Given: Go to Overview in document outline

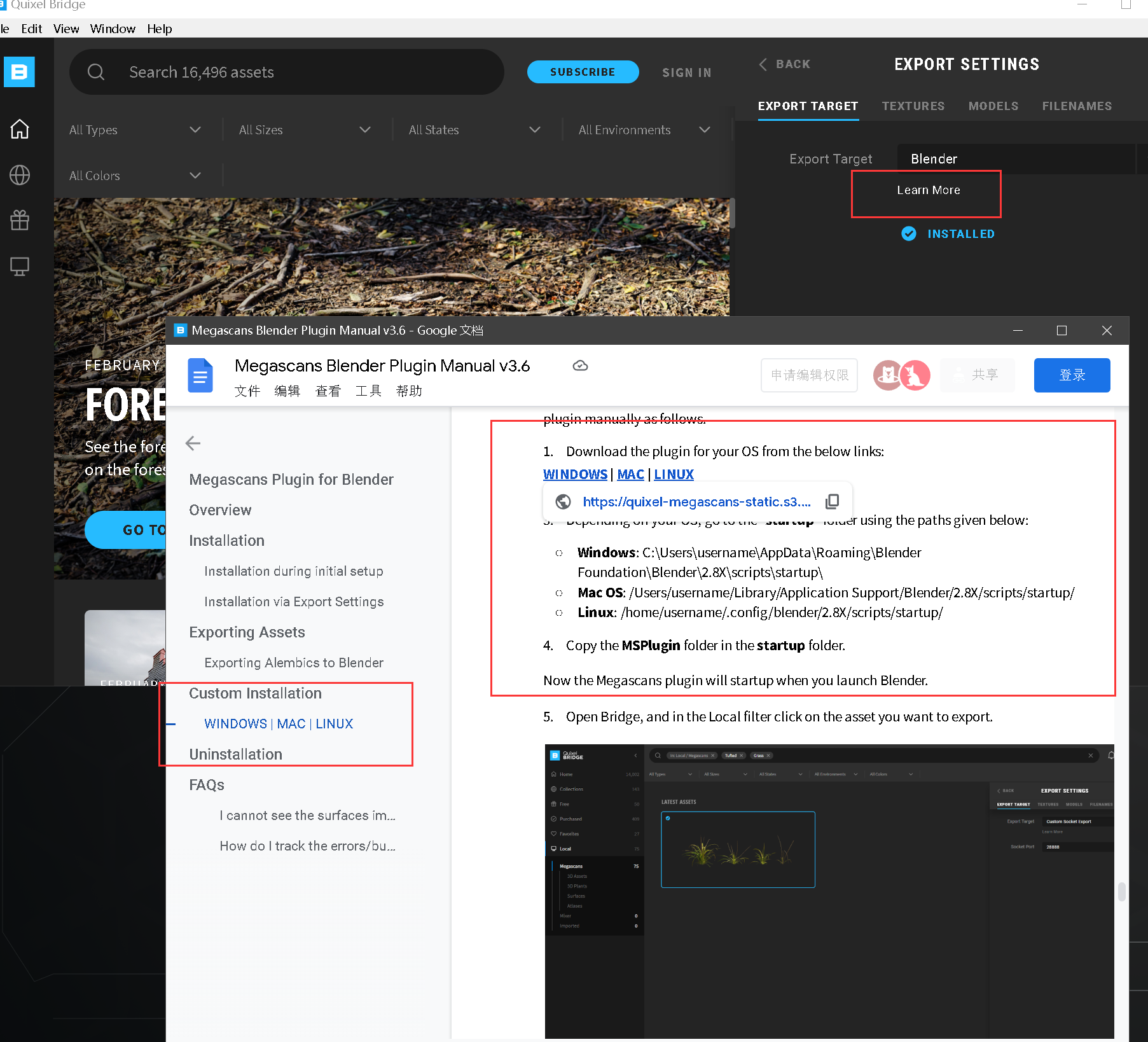Looking at the screenshot, I should pyautogui.click(x=220, y=510).
